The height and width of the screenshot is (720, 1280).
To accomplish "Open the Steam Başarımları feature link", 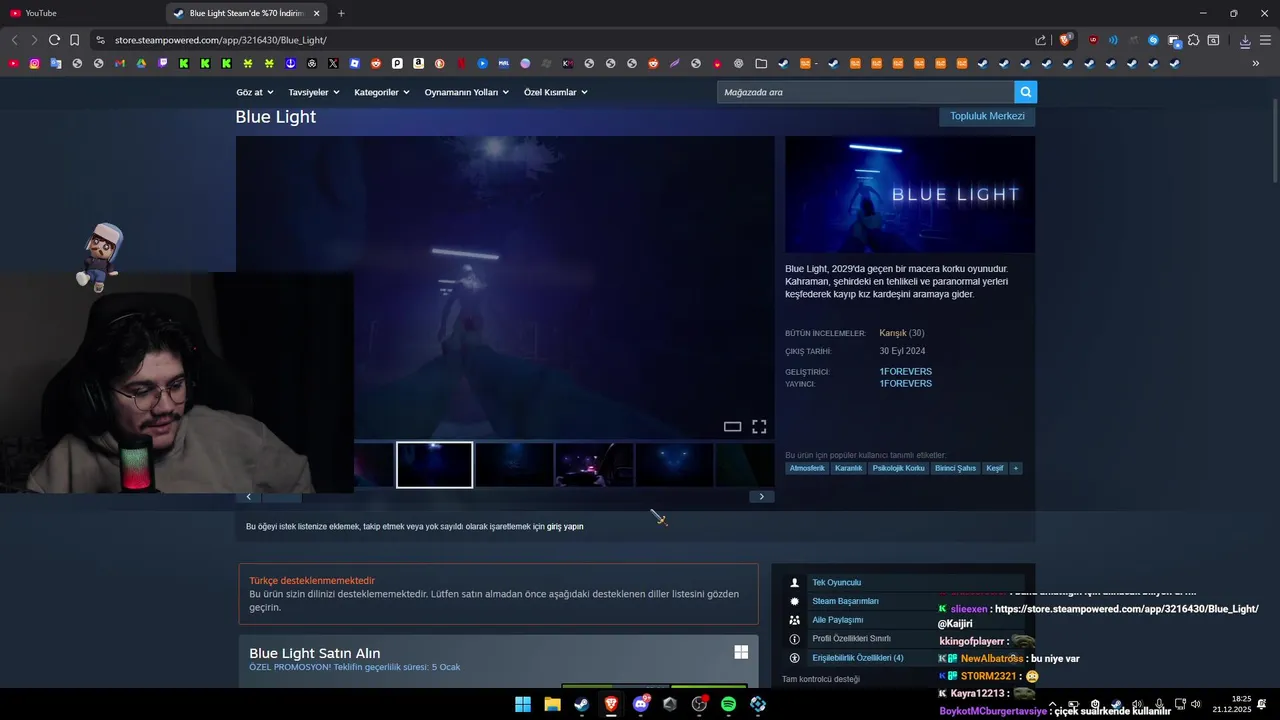I will [x=845, y=601].
